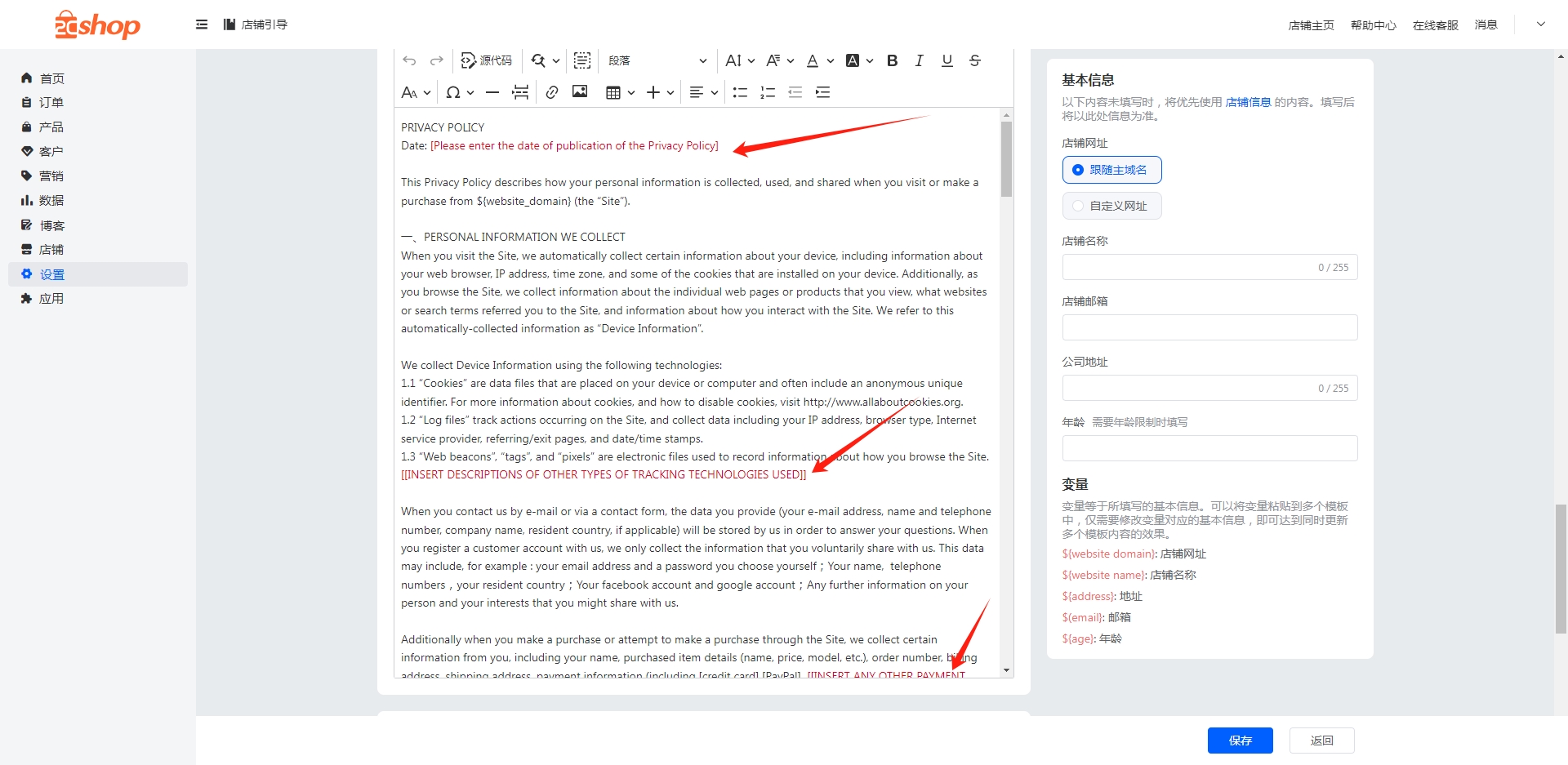Expand account dropdown chevron in header
This screenshot has height=765, width=1568.
pyautogui.click(x=1541, y=24)
